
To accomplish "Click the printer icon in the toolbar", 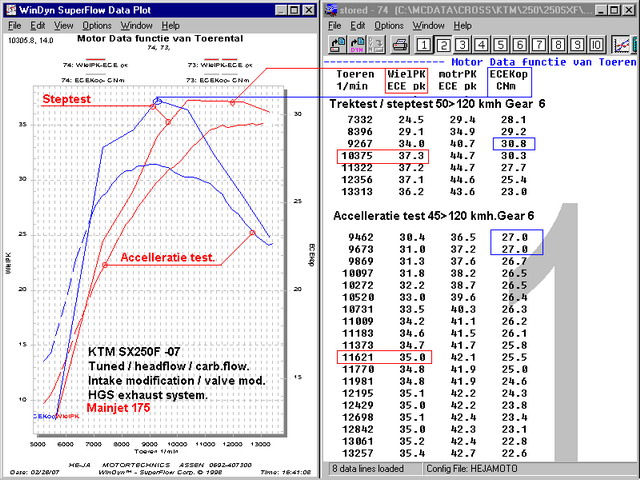I will click(x=399, y=44).
